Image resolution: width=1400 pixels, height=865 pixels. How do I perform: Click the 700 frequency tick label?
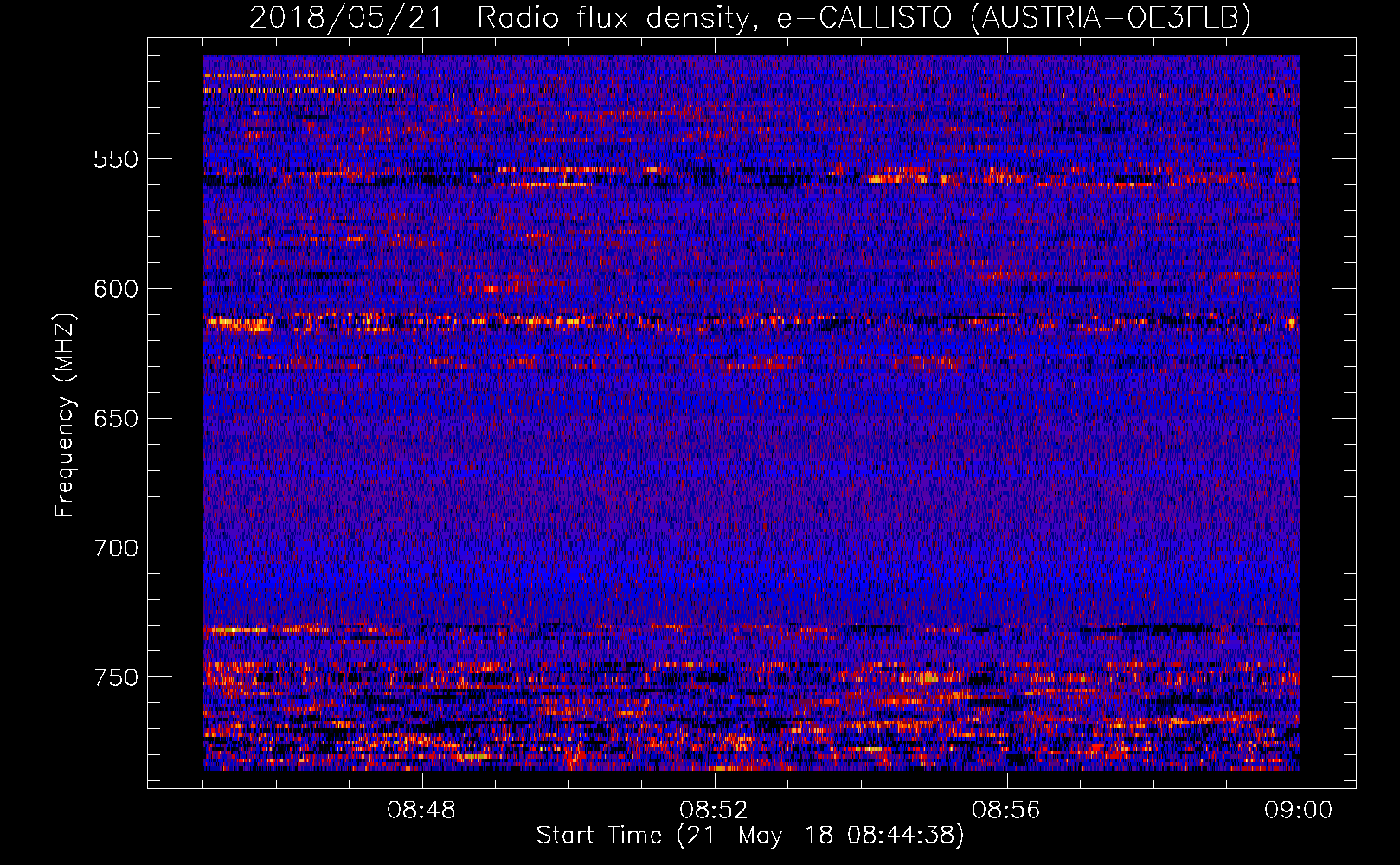[x=115, y=548]
